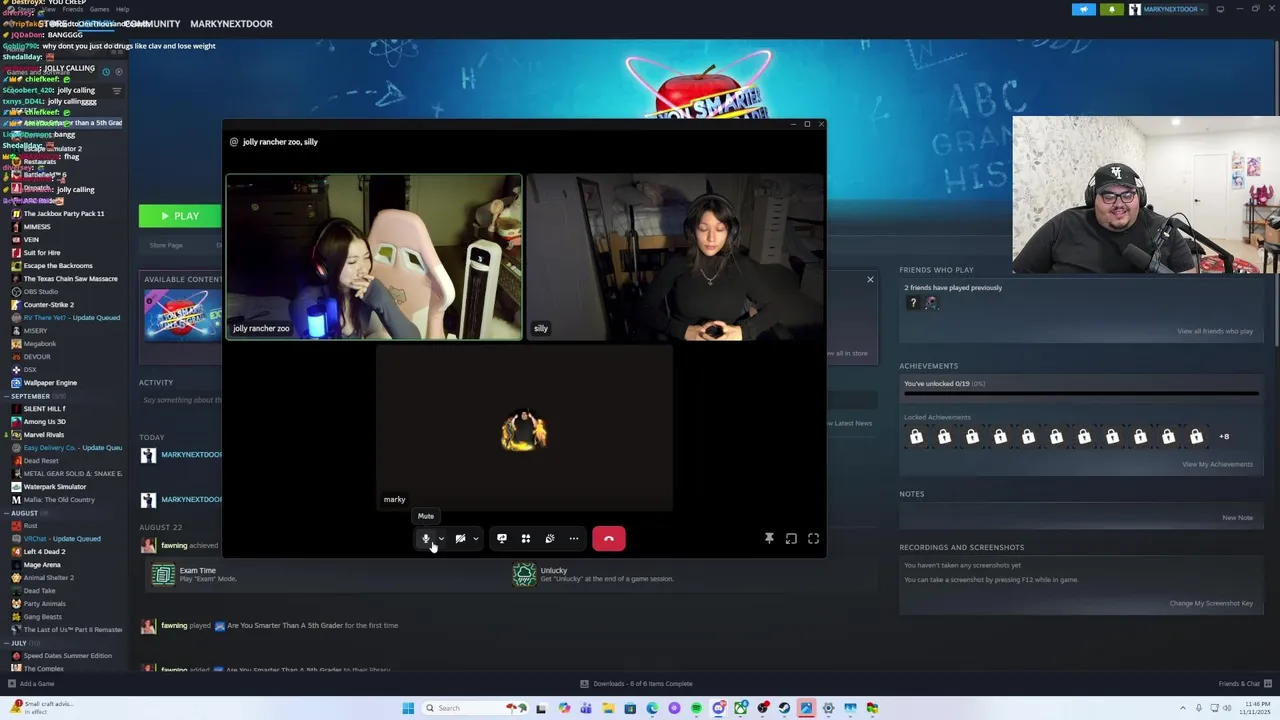Select Left 4 Dead 2 in library
Viewport: 1280px width, 720px height.
click(44, 551)
